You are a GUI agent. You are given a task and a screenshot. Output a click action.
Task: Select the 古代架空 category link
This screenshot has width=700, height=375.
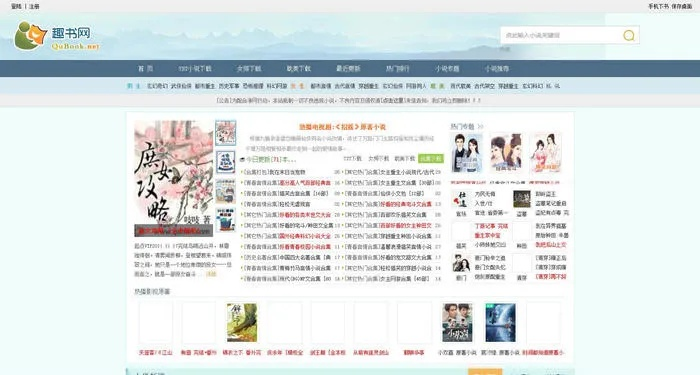[x=484, y=86]
